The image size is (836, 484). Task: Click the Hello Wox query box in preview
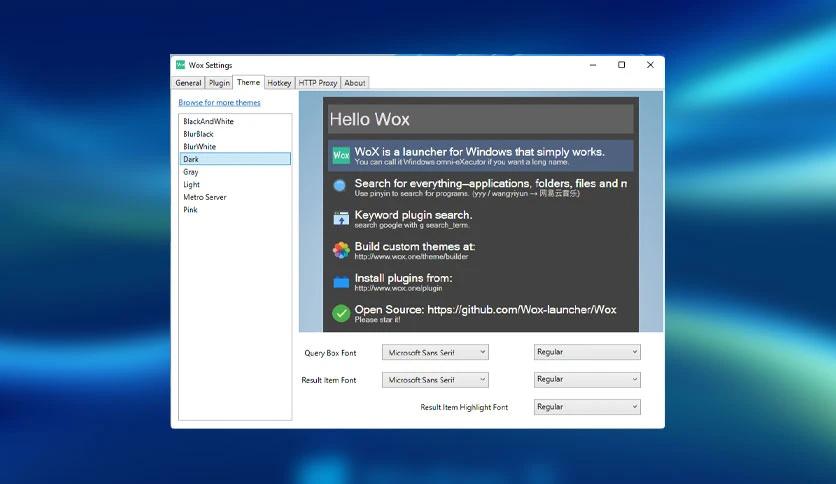[x=480, y=119]
